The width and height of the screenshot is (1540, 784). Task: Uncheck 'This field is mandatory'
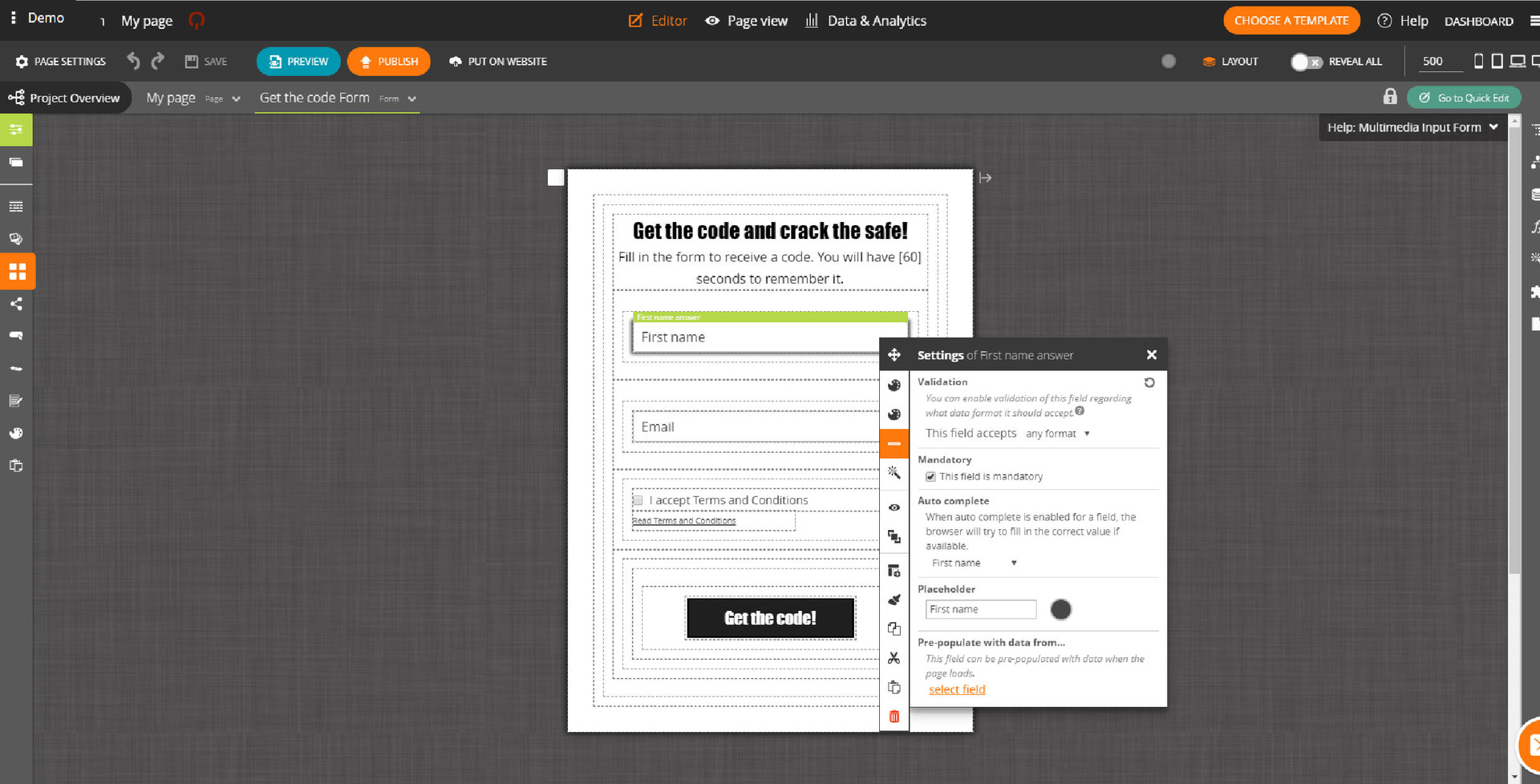click(930, 476)
